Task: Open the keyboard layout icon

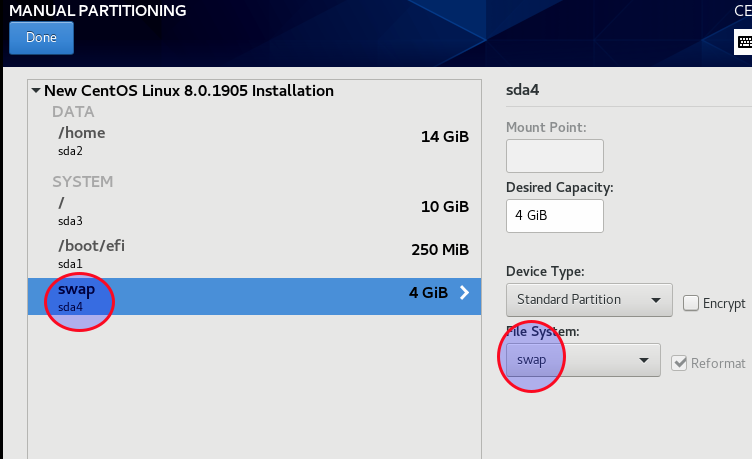Action: pyautogui.click(x=743, y=42)
